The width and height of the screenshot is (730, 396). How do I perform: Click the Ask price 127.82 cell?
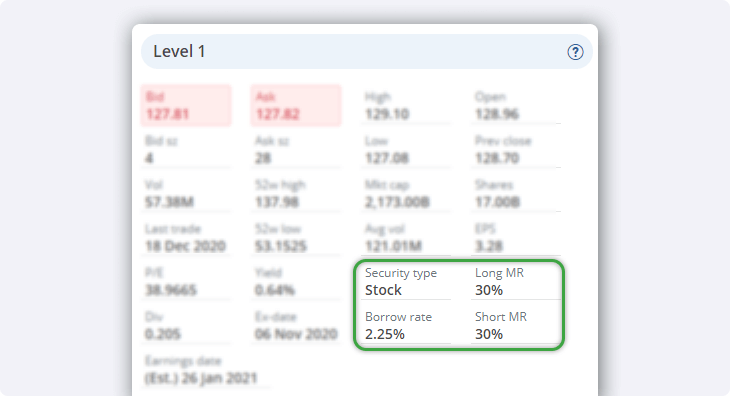pos(296,106)
